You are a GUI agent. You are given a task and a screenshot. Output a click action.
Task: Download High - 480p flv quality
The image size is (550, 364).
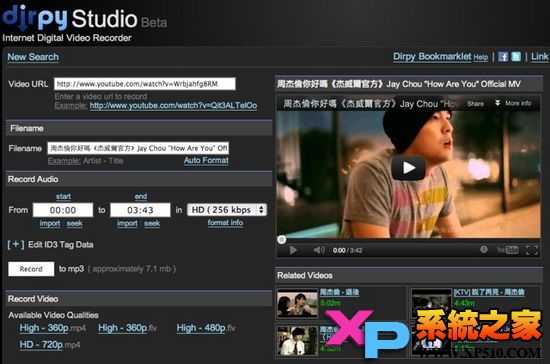[206, 328]
